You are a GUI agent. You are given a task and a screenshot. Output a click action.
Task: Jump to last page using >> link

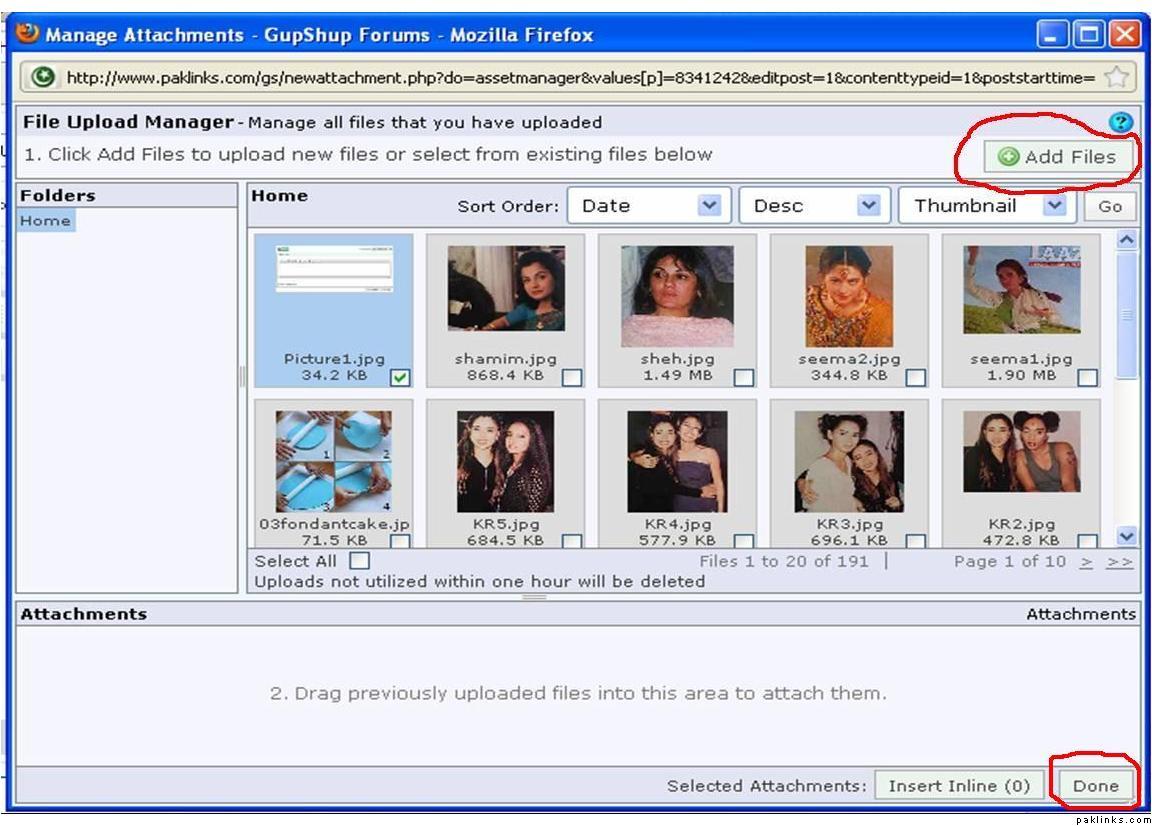click(1120, 561)
